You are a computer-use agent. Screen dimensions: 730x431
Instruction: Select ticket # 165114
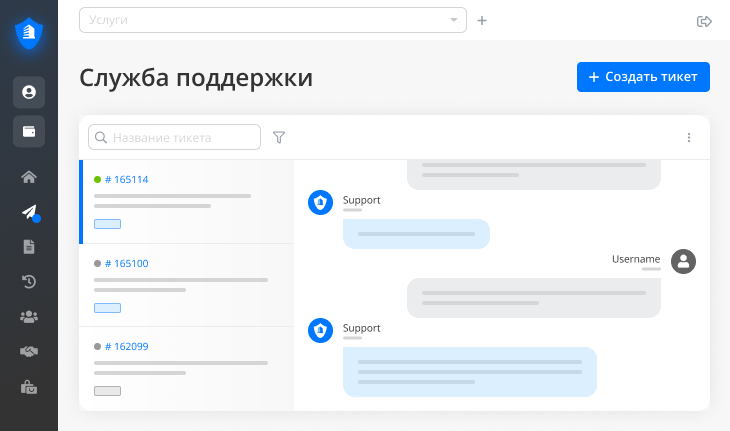(126, 180)
